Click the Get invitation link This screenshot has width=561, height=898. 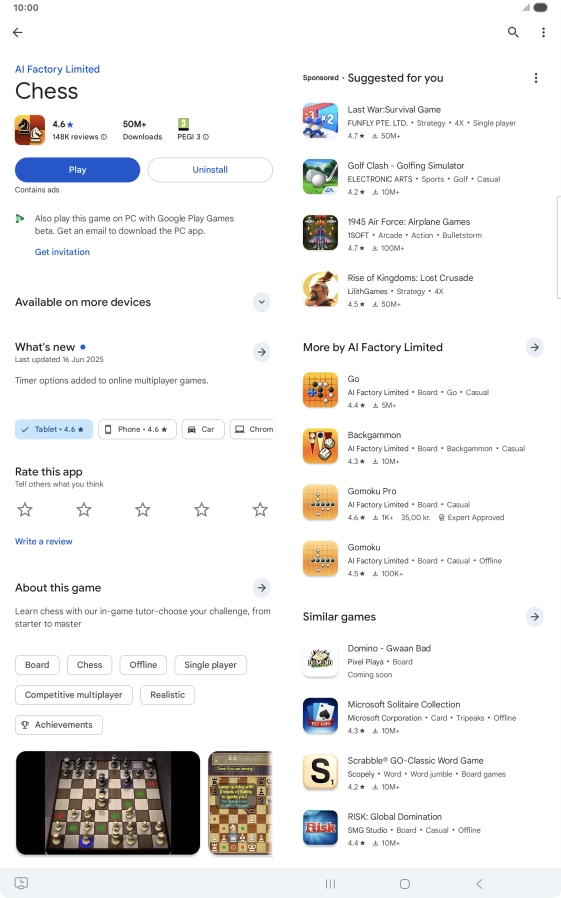[62, 252]
